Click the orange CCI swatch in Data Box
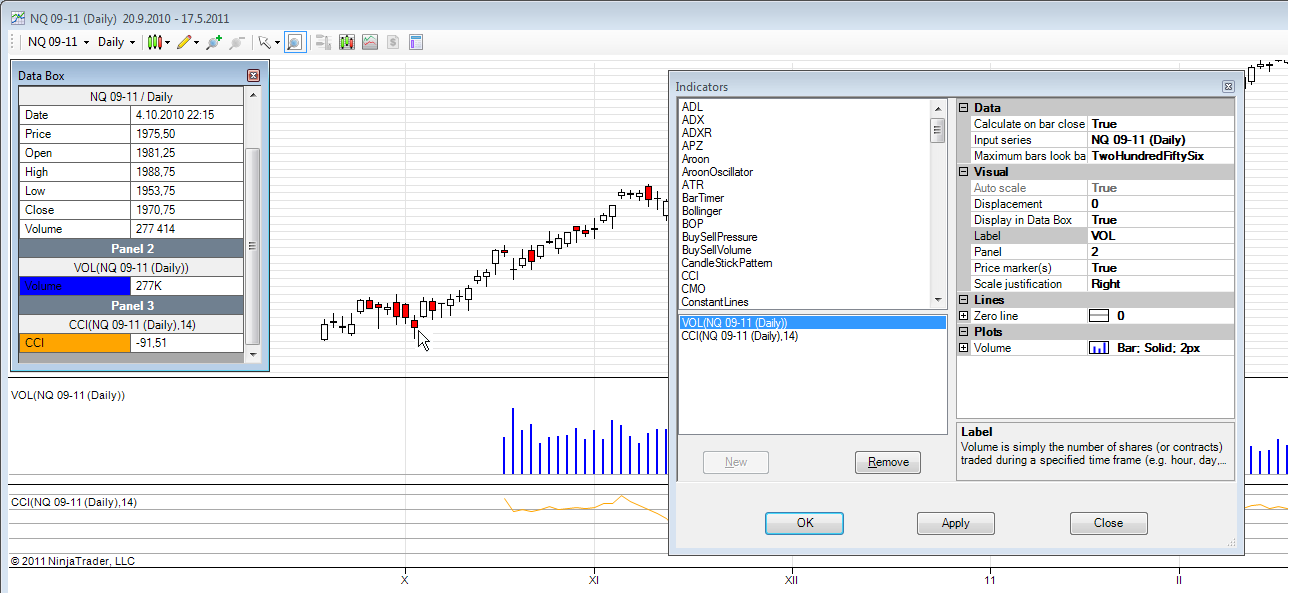The width and height of the screenshot is (1295, 593). 75,343
